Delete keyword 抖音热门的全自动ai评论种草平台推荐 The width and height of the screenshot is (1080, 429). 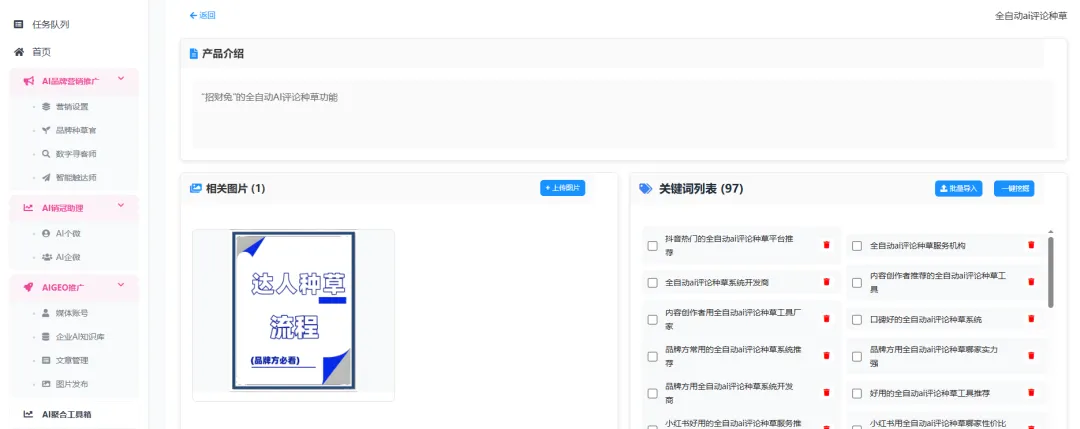pos(827,245)
